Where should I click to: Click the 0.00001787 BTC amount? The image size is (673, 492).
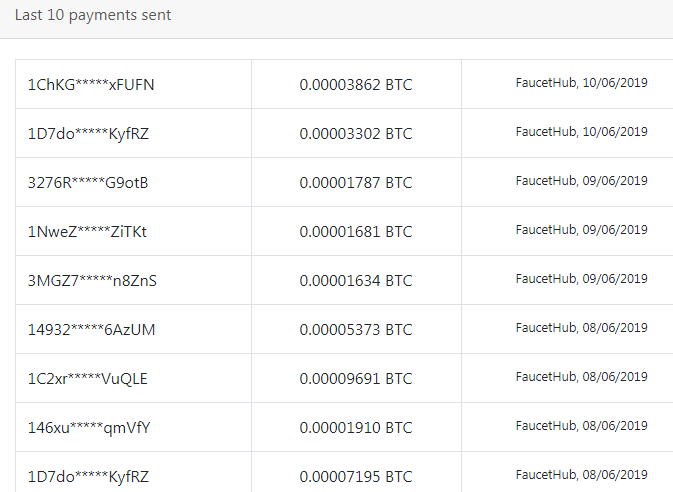coord(355,182)
